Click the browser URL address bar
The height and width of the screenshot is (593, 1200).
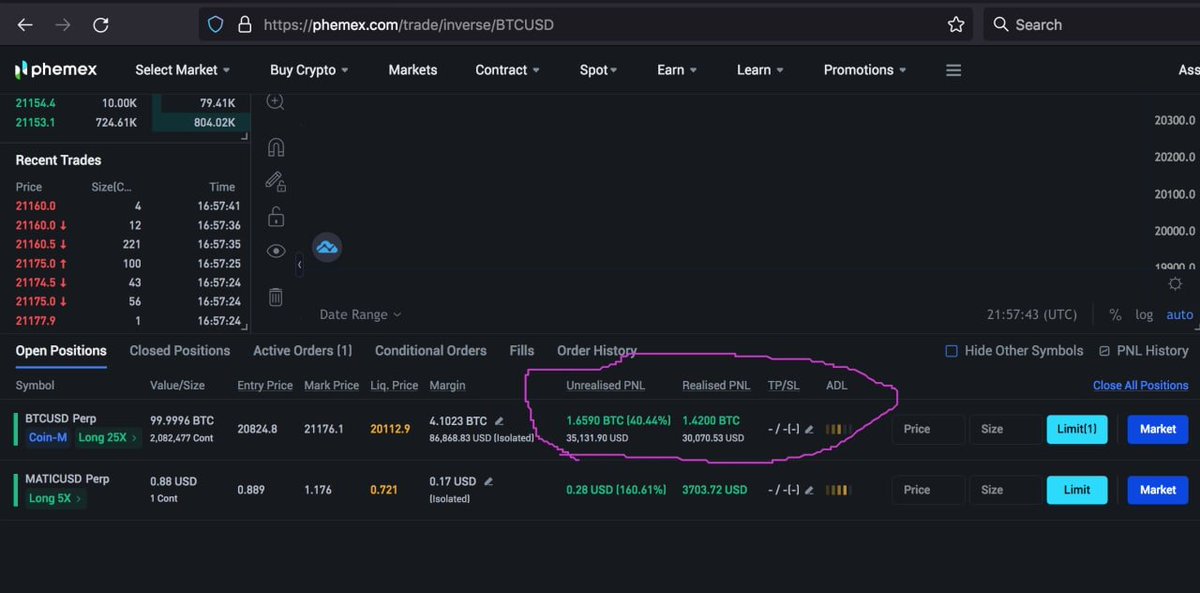click(588, 25)
